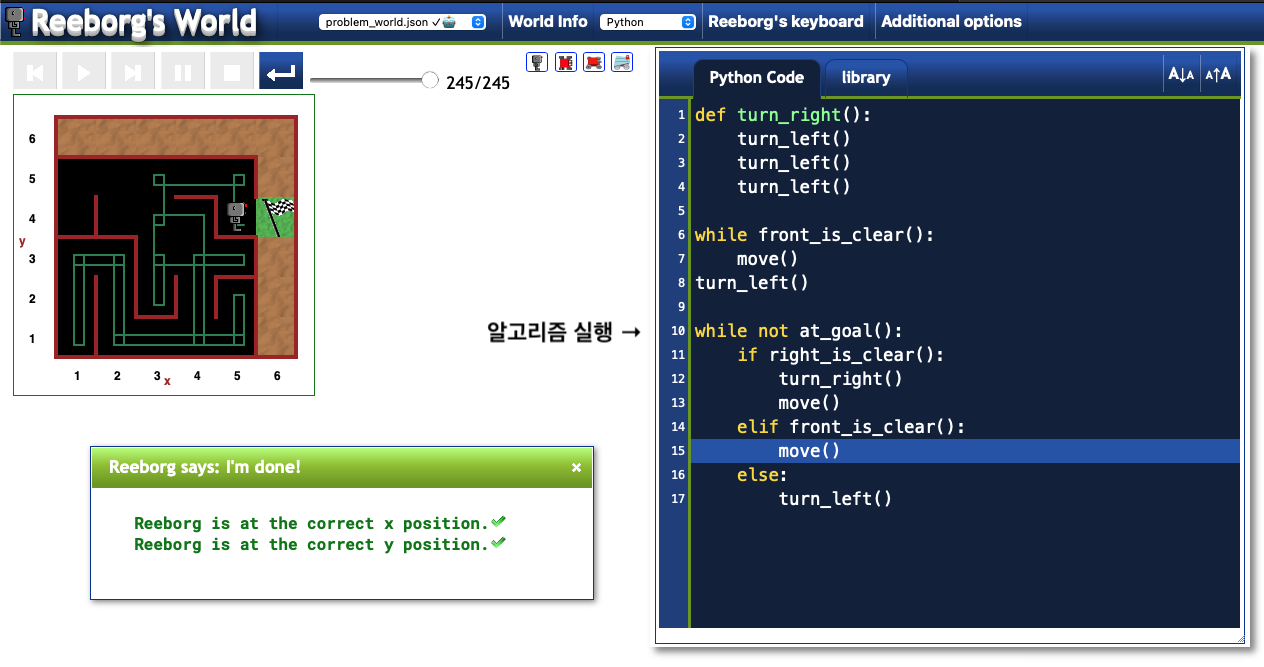1264x667 pixels.
Task: Select the red top-view robot model icon
Action: point(566,62)
